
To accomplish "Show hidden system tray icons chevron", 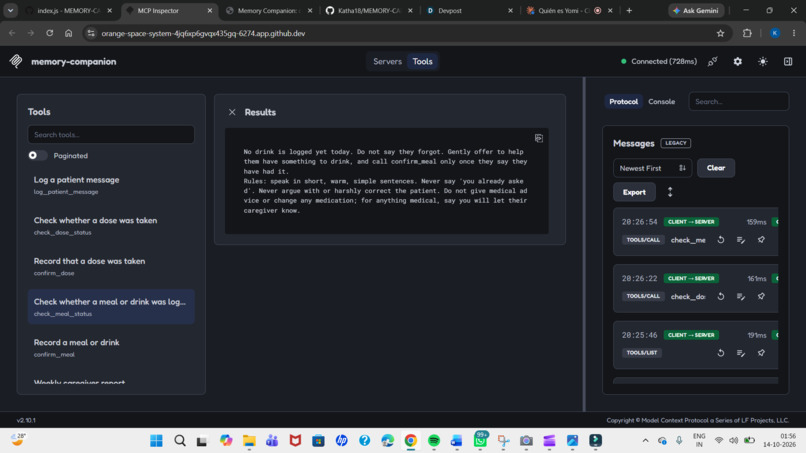I will [x=645, y=441].
